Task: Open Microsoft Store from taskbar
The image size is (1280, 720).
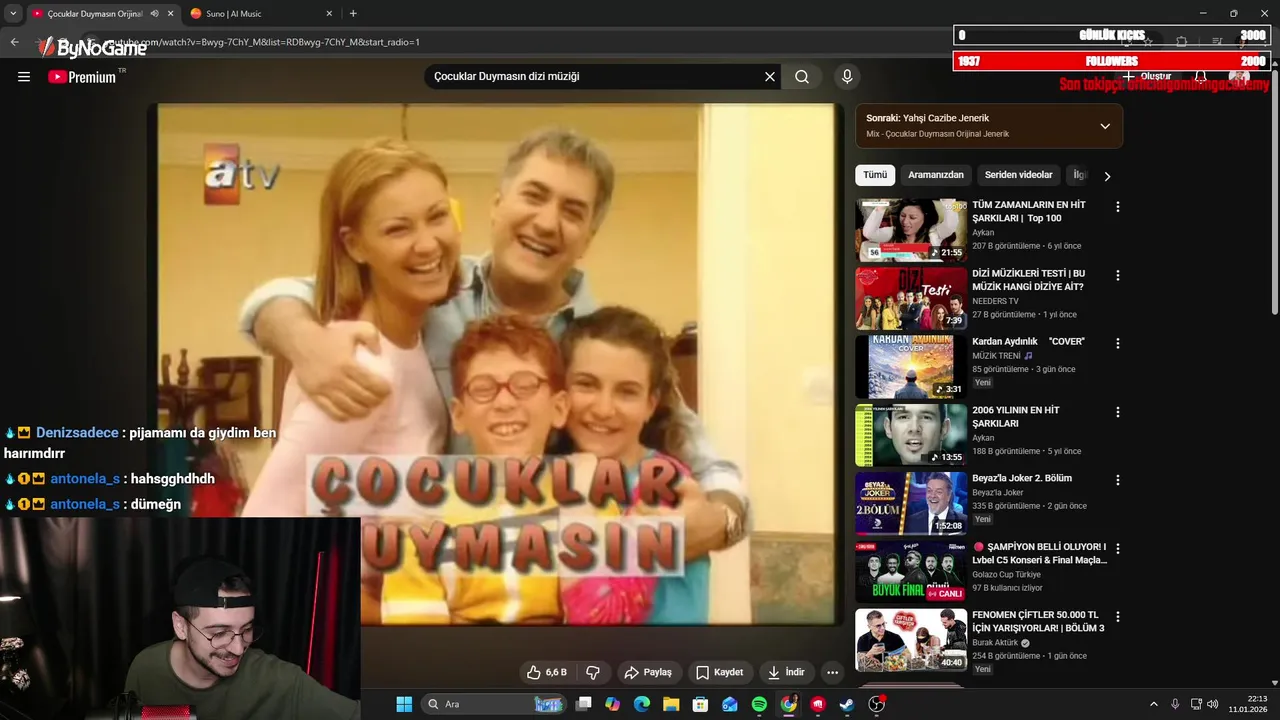Action: pyautogui.click(x=701, y=704)
